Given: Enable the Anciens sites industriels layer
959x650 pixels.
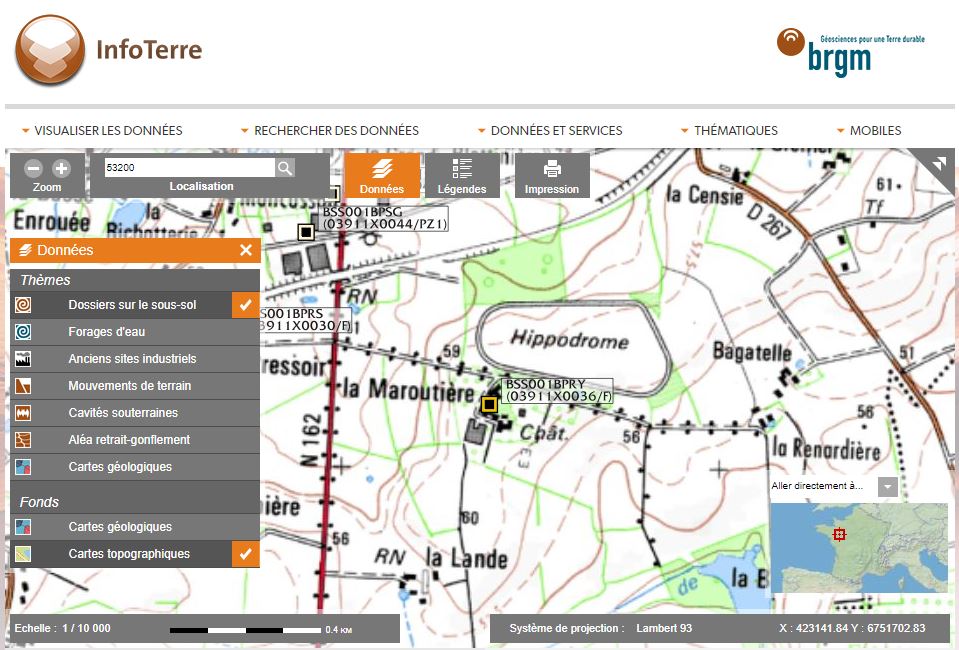Looking at the screenshot, I should (135, 358).
